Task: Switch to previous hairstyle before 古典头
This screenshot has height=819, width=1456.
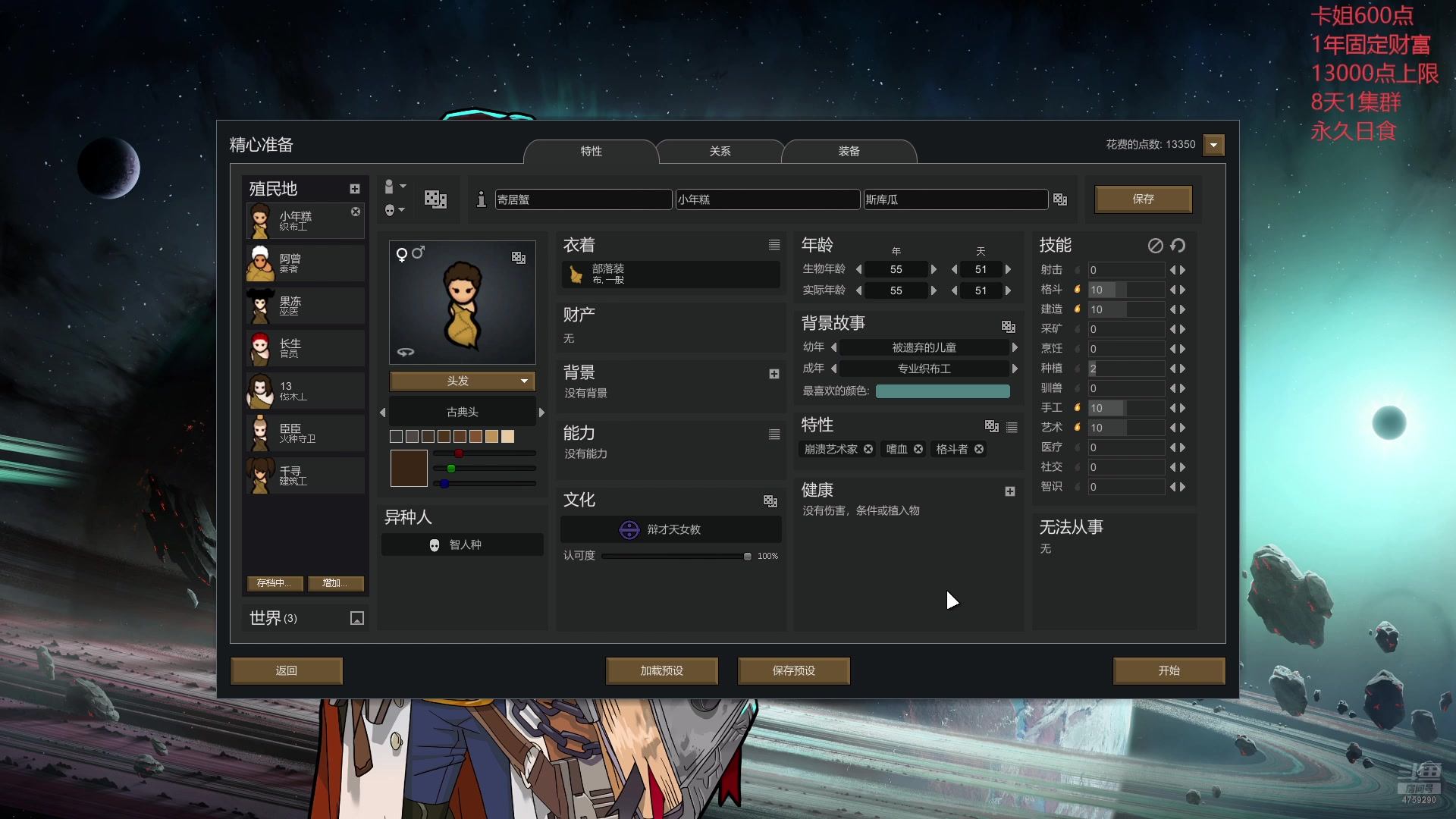Action: 383,413
